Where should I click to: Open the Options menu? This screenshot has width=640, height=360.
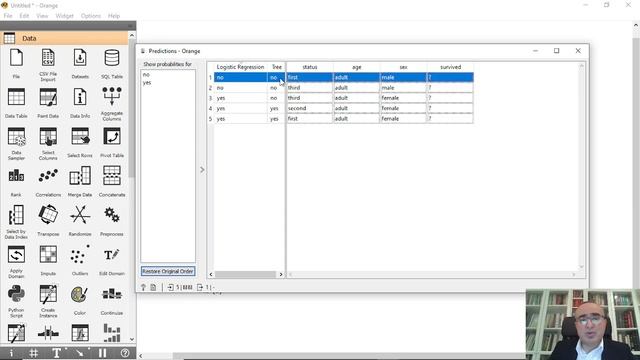pos(91,16)
